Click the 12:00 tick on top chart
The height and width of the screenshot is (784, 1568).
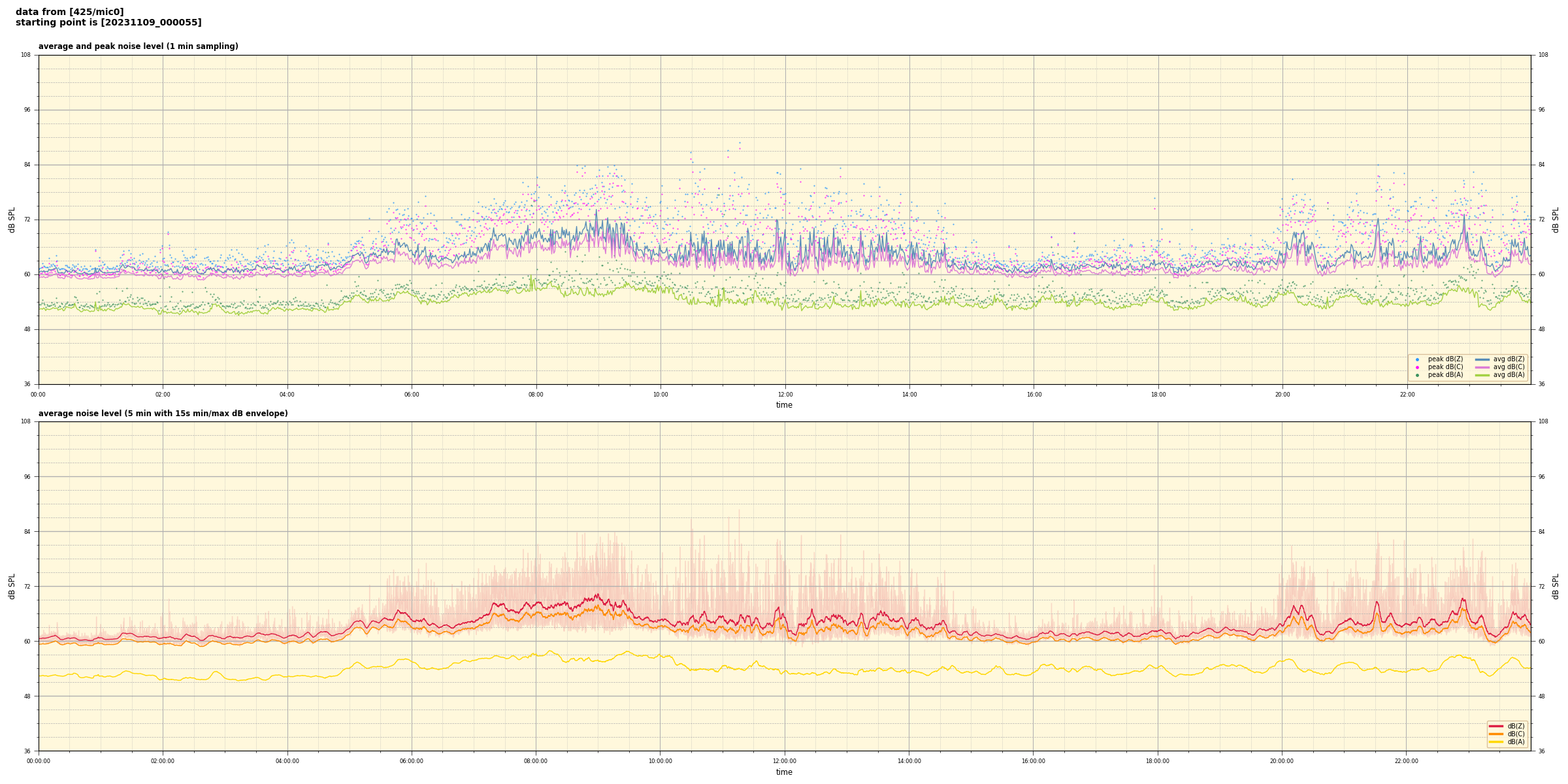(785, 395)
